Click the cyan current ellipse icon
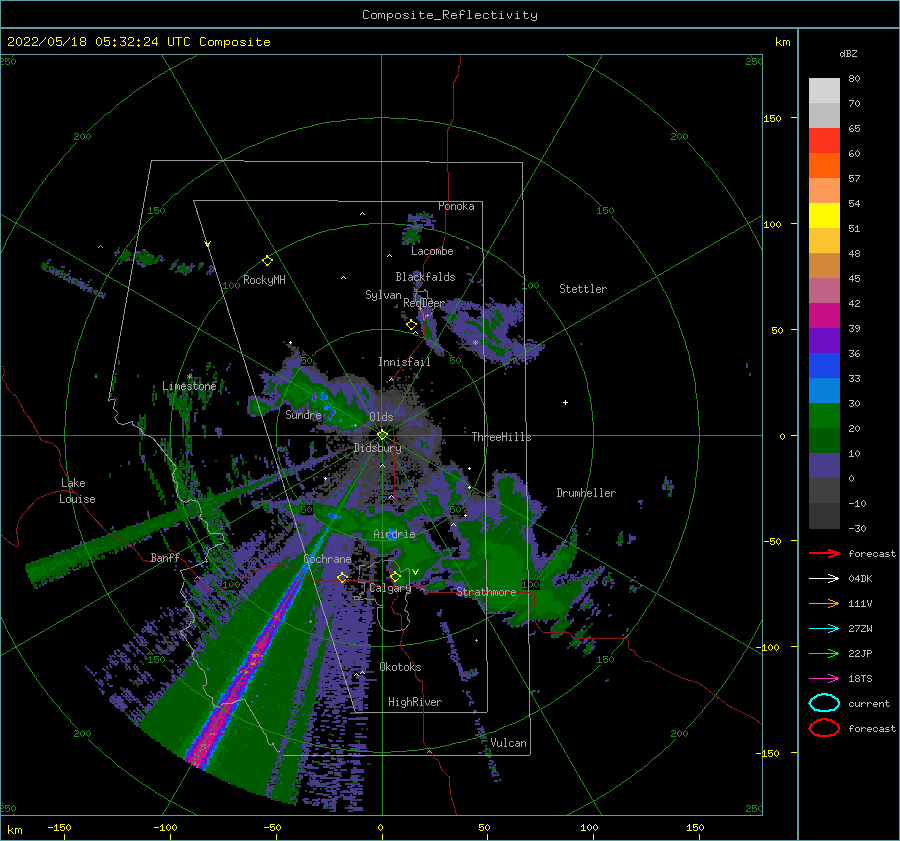This screenshot has height=841, width=900. tap(824, 703)
